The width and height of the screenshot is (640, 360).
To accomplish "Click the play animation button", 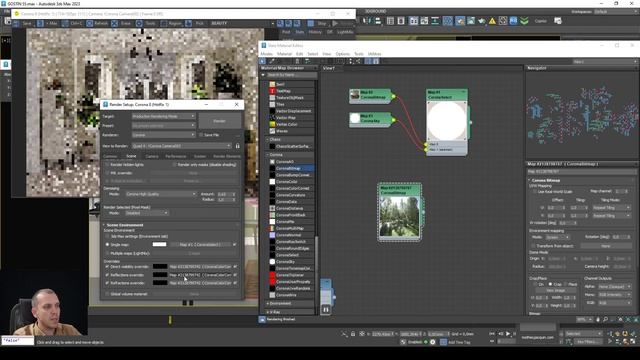I will pyautogui.click(x=508, y=334).
